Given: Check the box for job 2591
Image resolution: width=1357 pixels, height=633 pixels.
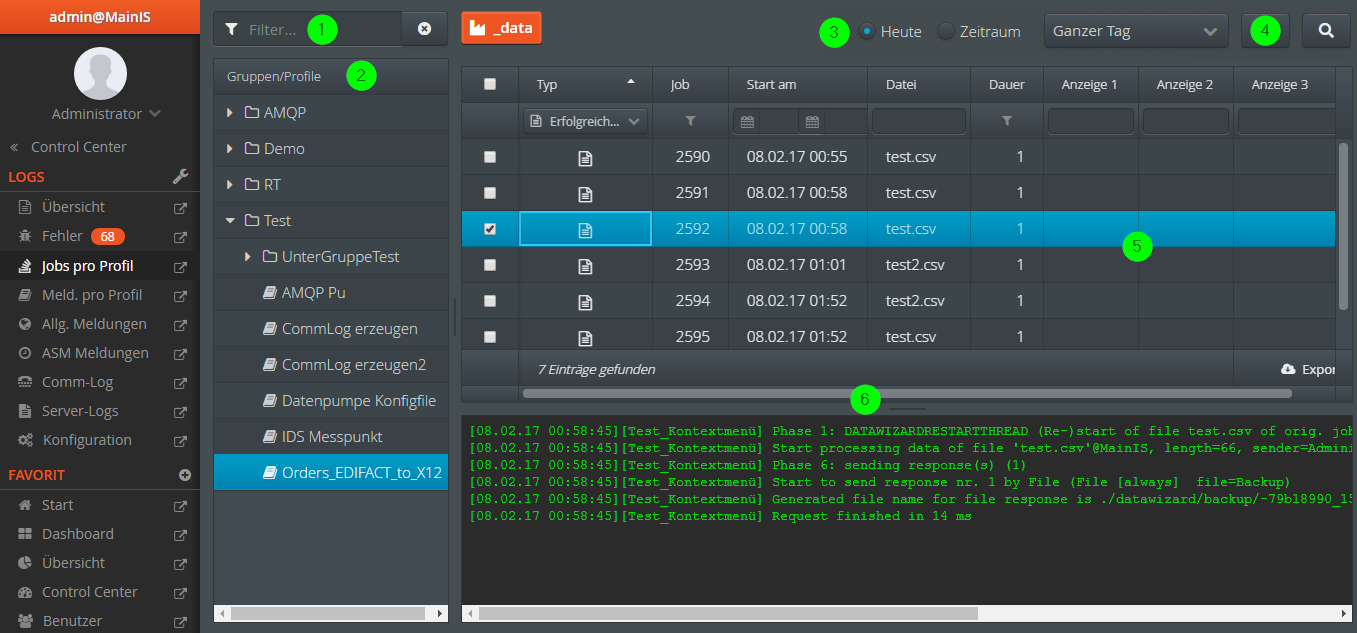Looking at the screenshot, I should pyautogui.click(x=490, y=193).
